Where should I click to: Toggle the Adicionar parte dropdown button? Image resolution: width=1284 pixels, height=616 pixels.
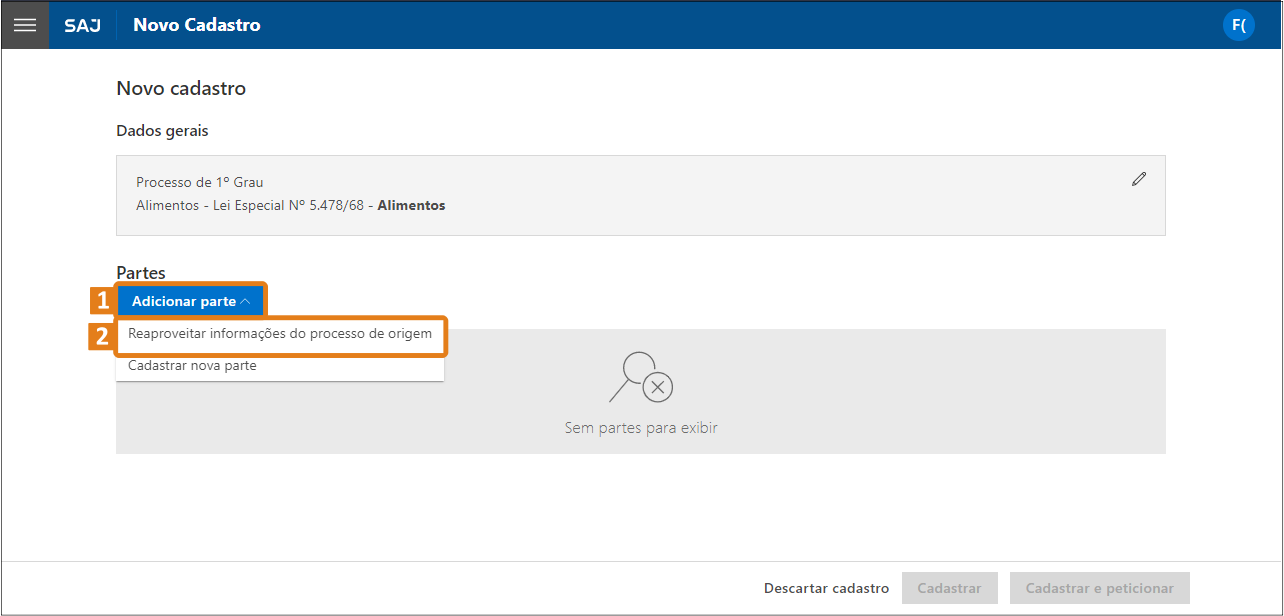(184, 301)
